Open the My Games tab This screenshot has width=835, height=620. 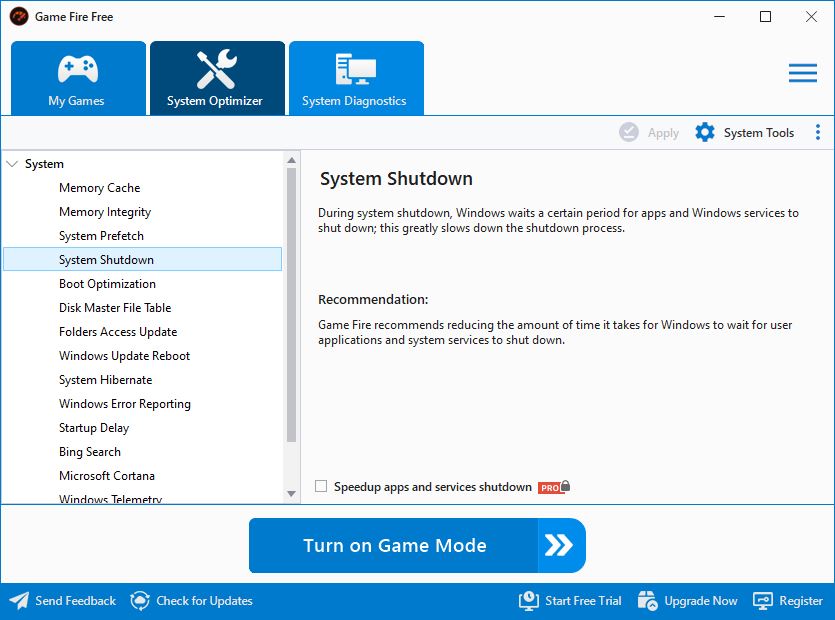78,78
